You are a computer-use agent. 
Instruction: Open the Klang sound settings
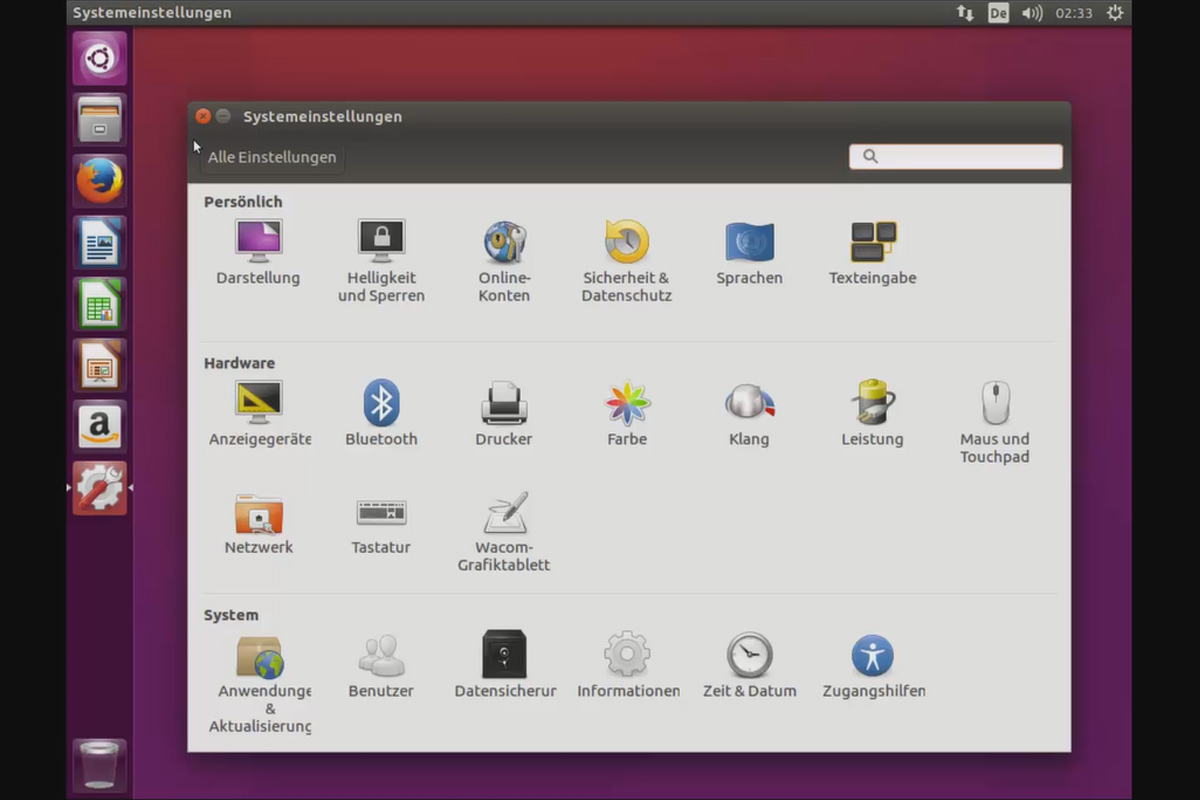pyautogui.click(x=750, y=403)
